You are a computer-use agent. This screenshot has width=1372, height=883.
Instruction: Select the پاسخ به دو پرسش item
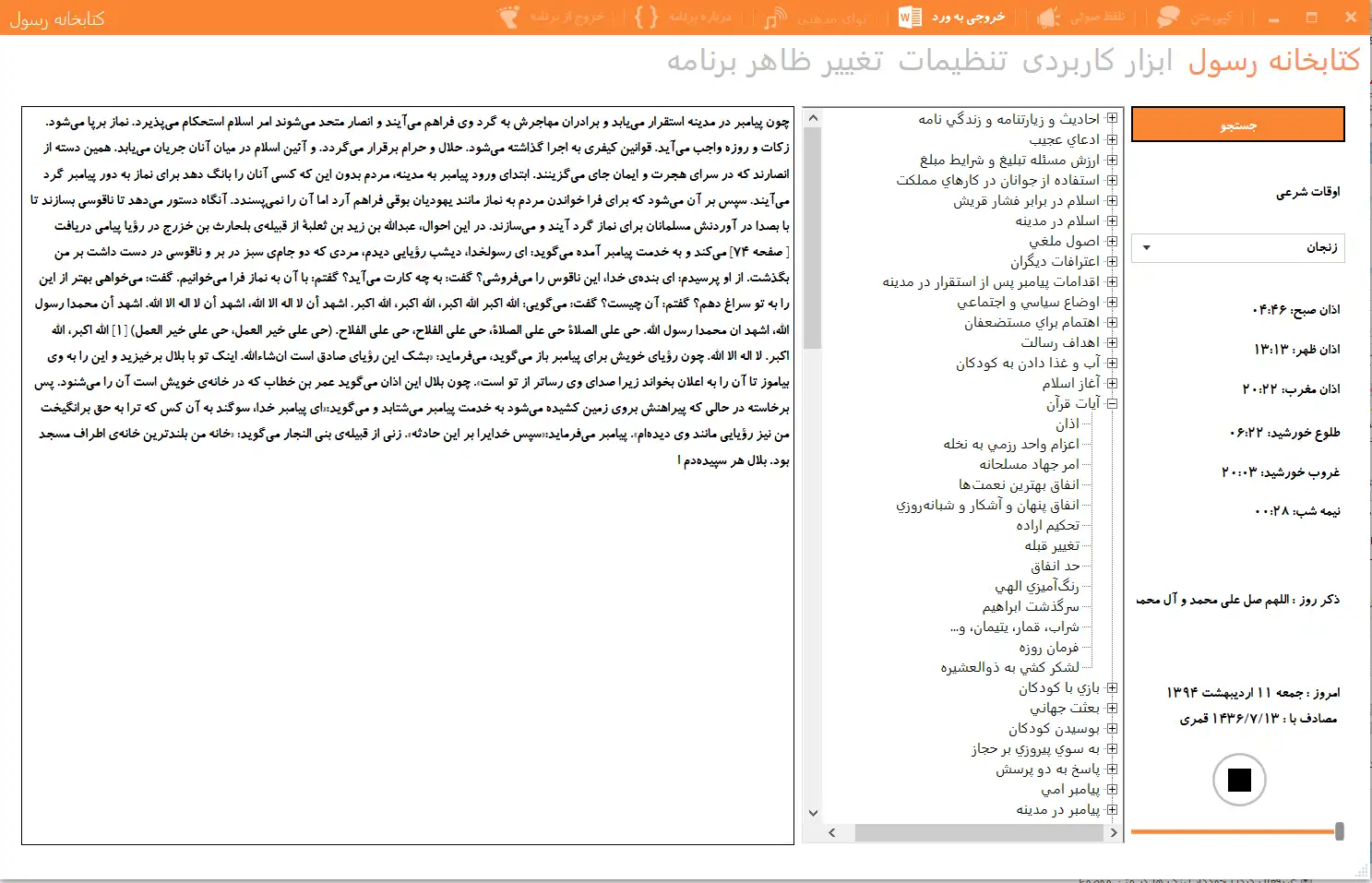[1047, 769]
